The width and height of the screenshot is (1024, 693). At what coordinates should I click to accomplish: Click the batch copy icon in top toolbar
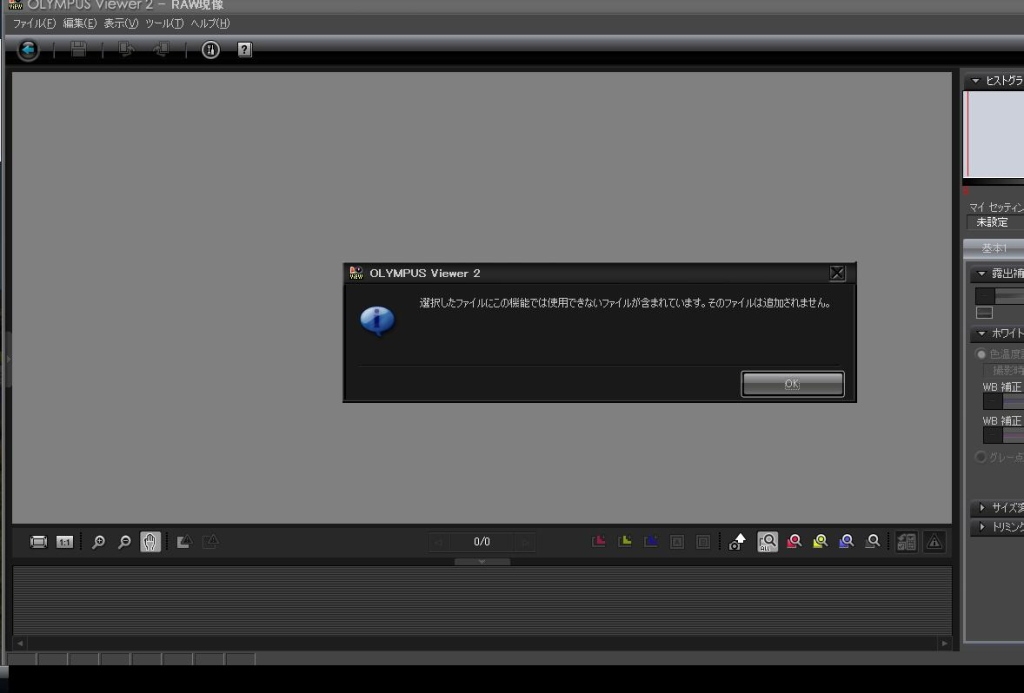(x=161, y=50)
